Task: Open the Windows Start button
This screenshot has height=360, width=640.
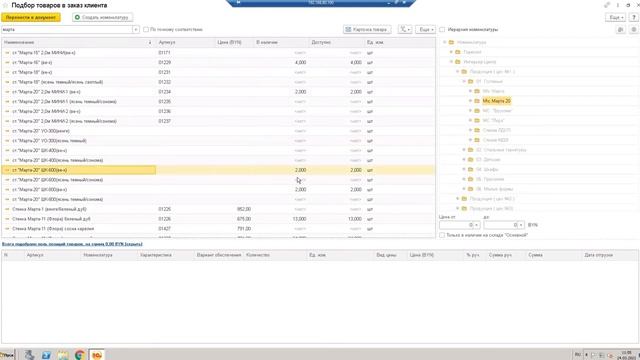Action: 7,355
